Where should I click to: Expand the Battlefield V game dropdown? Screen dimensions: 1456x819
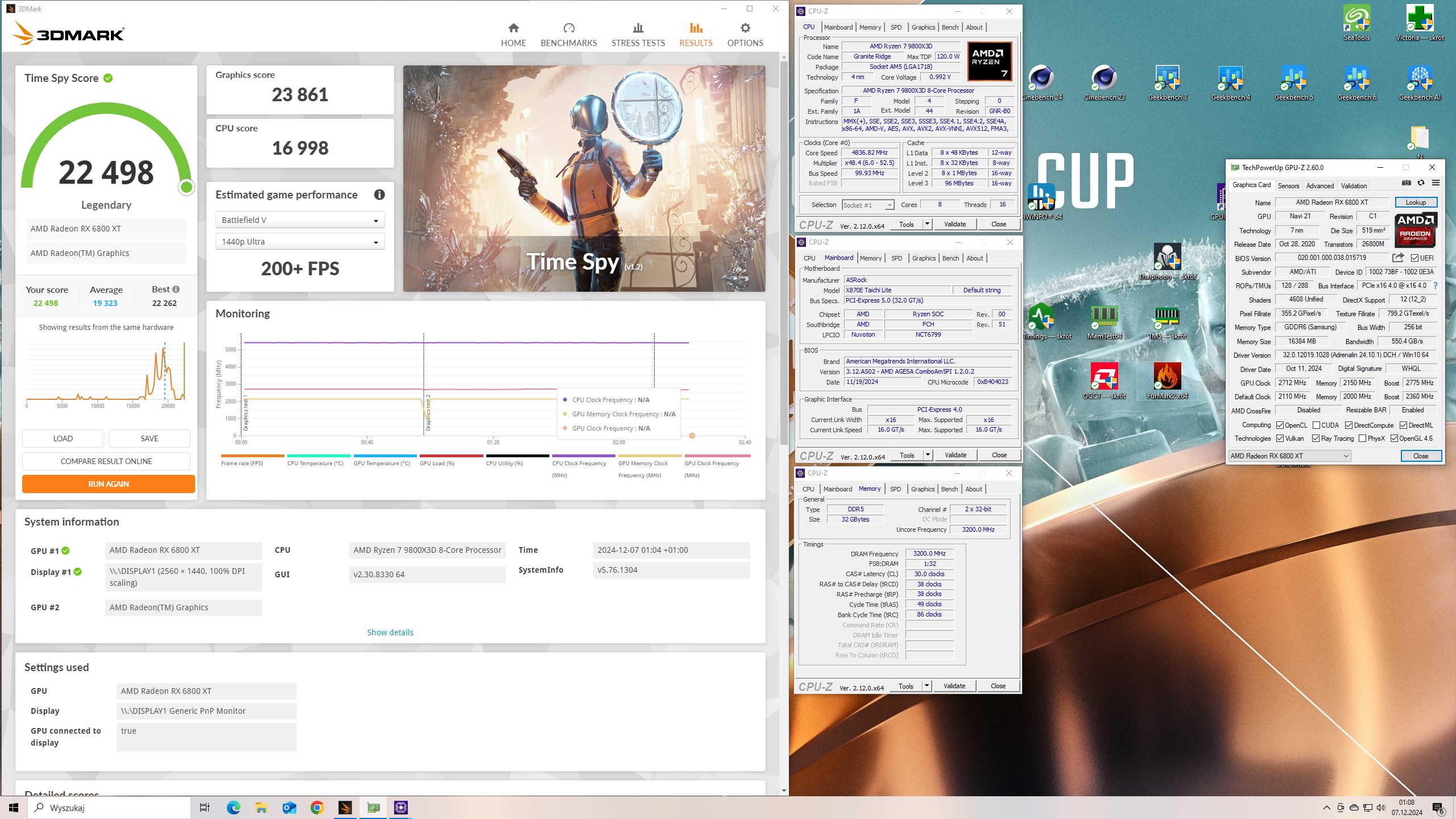tap(300, 220)
